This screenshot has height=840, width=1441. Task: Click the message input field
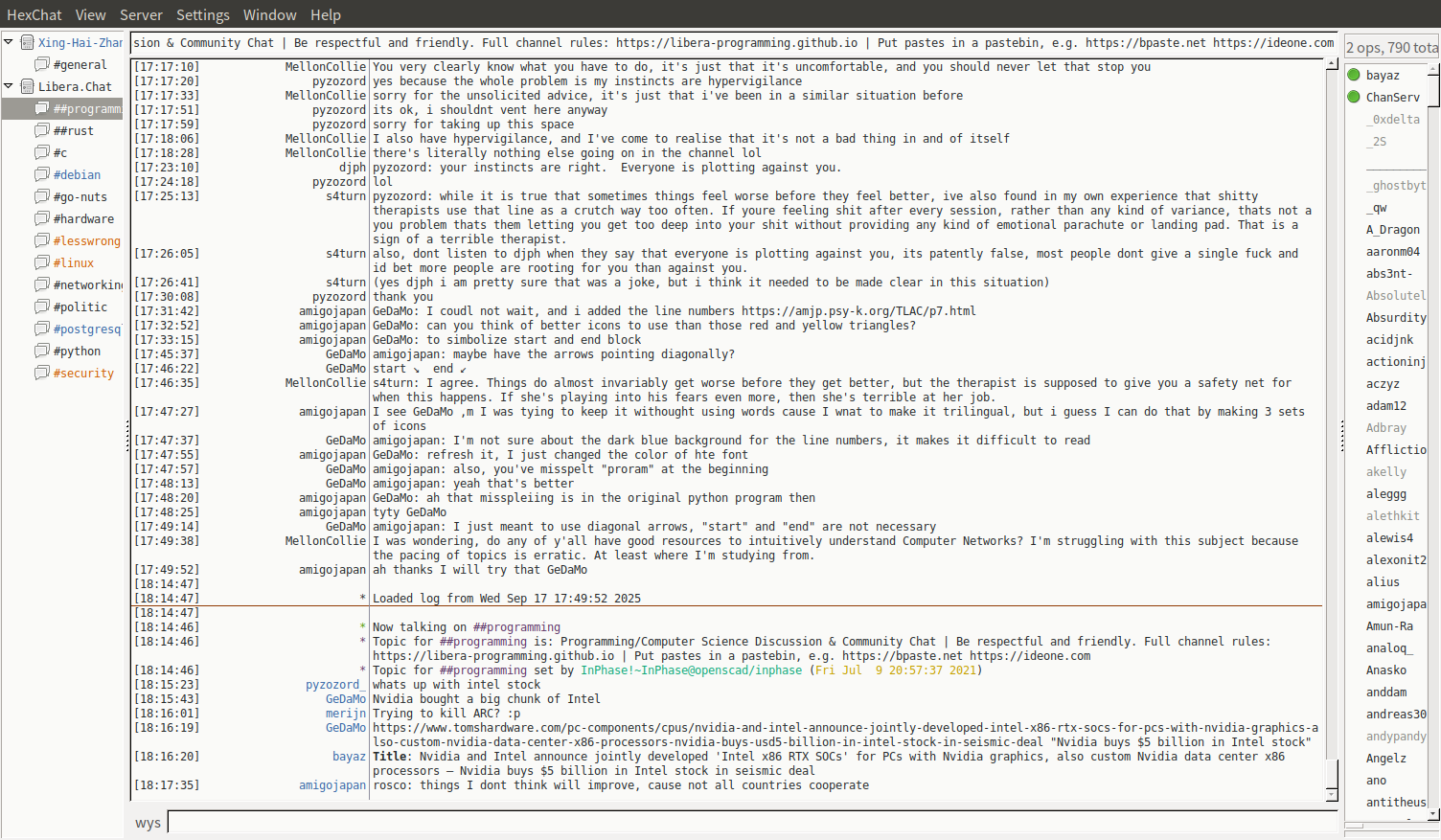click(x=751, y=823)
